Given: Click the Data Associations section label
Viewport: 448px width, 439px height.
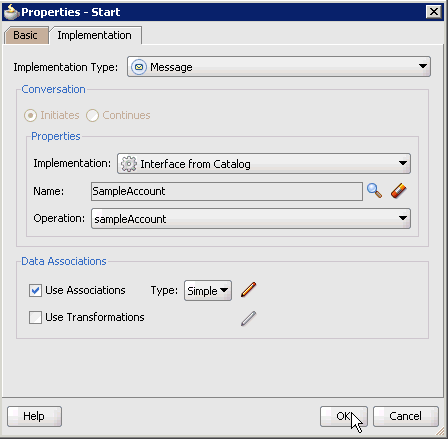Looking at the screenshot, I should (64, 261).
